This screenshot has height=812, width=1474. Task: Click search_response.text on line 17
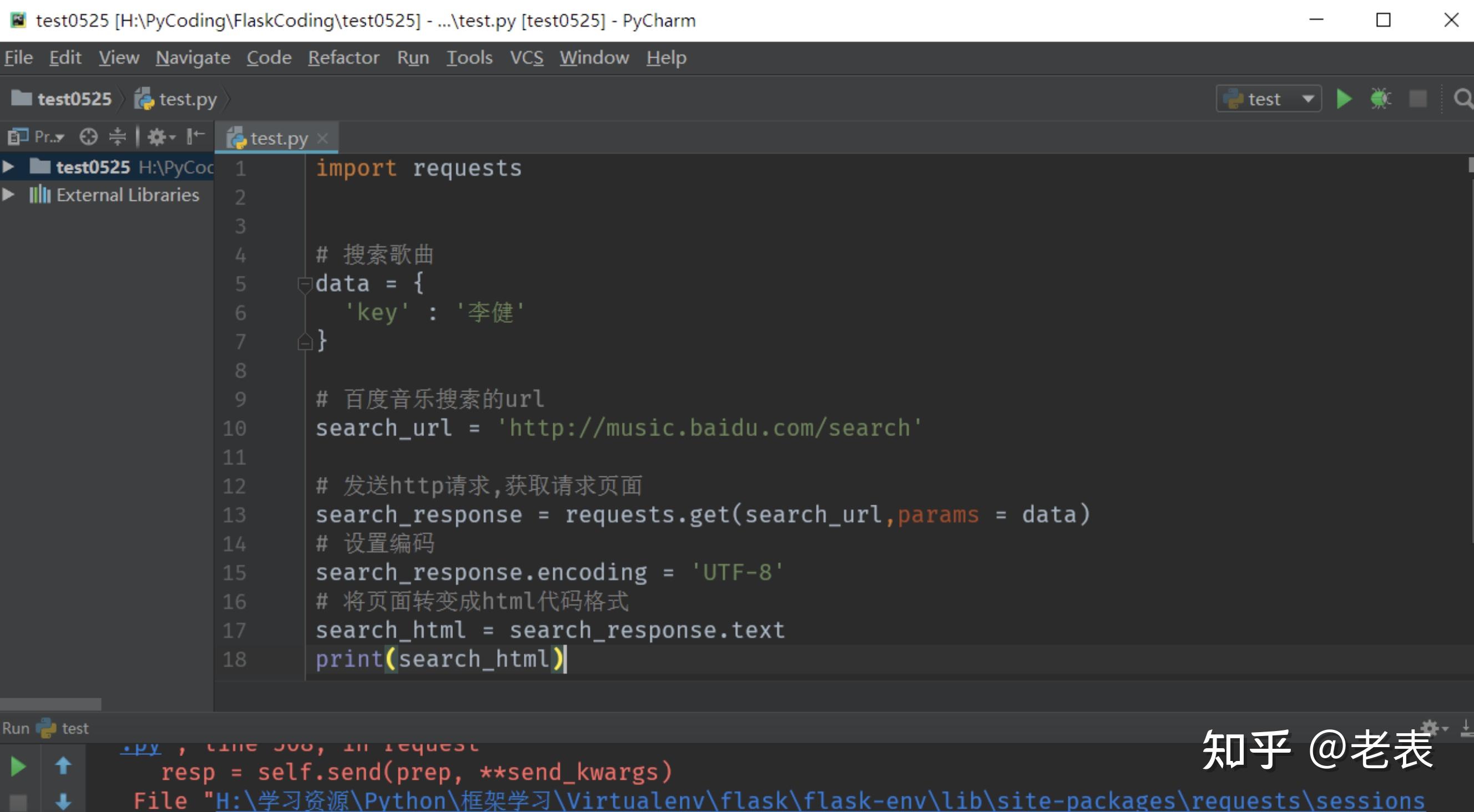(x=647, y=630)
